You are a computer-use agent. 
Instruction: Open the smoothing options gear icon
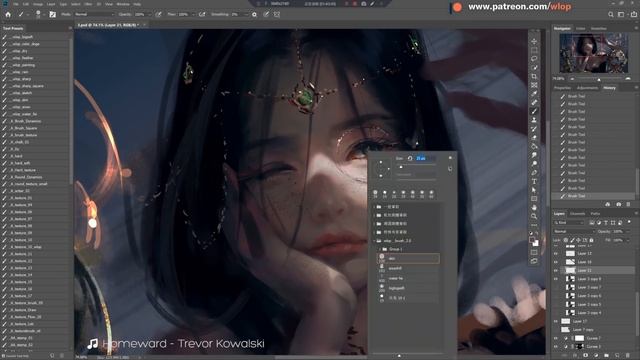click(x=254, y=14)
